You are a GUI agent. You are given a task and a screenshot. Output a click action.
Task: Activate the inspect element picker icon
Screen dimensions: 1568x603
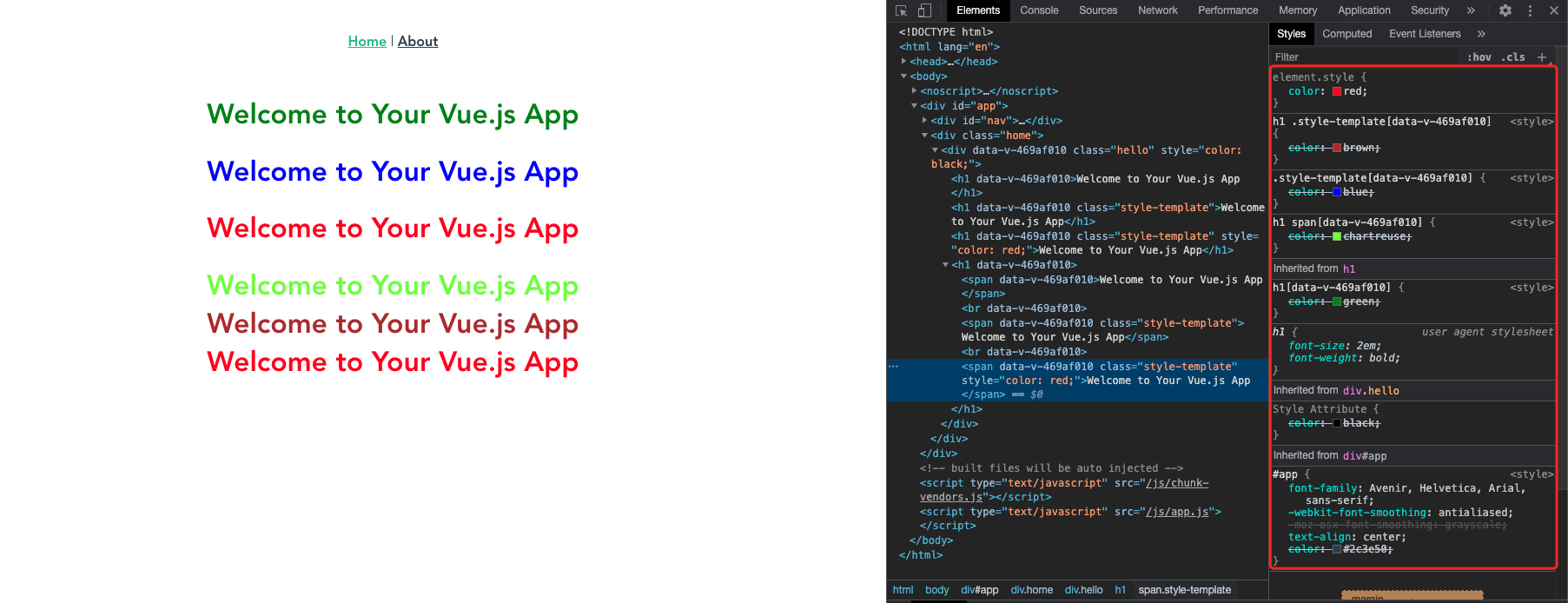(901, 10)
